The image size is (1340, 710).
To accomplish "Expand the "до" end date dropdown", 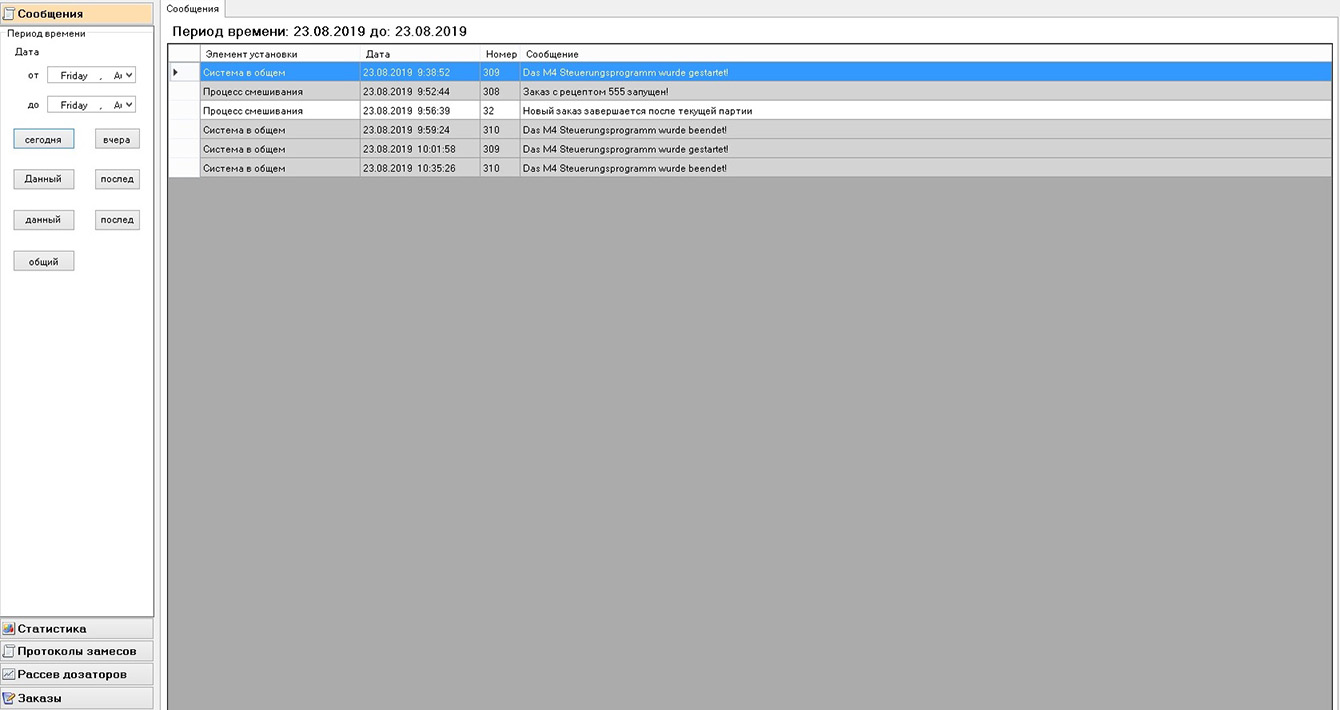I will (x=130, y=105).
